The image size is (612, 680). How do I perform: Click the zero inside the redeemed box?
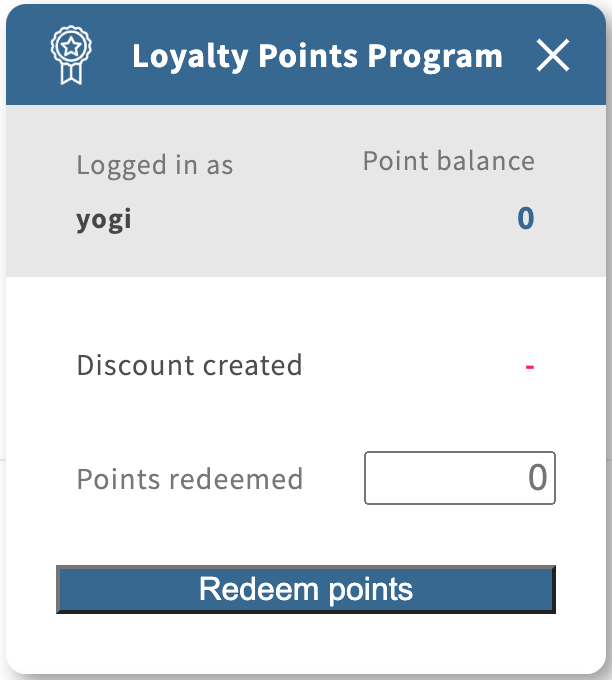tap(537, 478)
